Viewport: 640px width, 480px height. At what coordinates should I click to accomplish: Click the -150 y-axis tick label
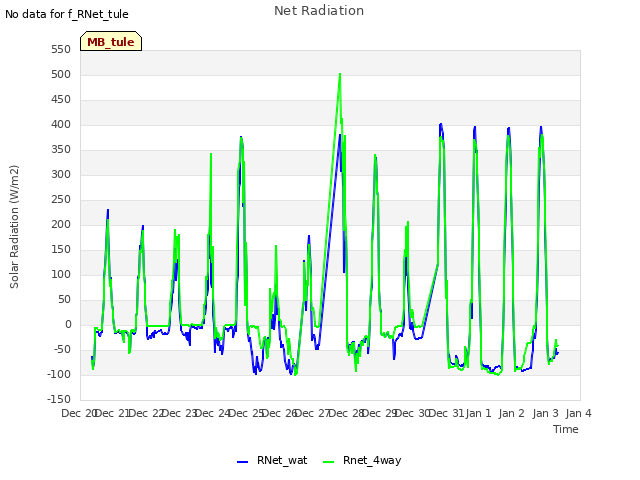click(x=59, y=399)
